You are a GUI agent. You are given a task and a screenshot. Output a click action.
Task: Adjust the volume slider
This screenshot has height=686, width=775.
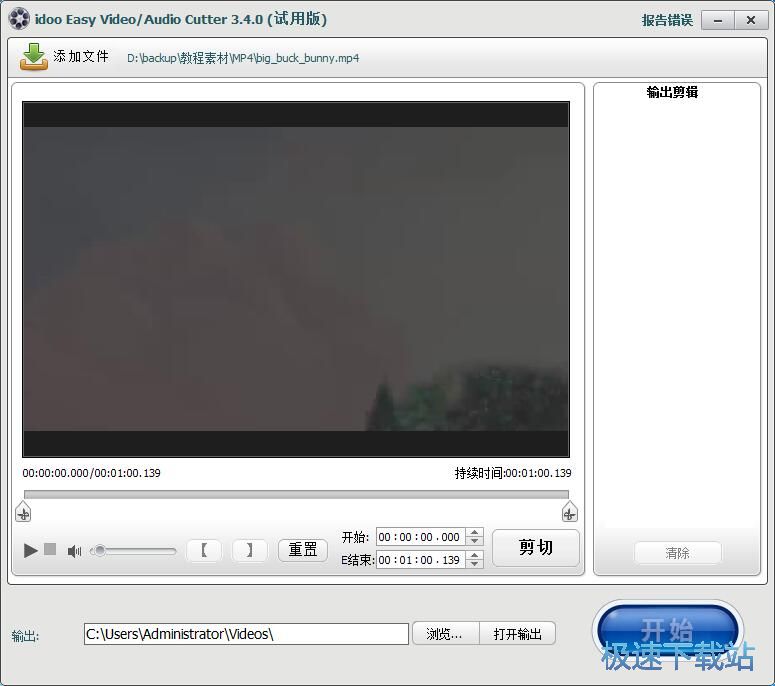coord(133,551)
